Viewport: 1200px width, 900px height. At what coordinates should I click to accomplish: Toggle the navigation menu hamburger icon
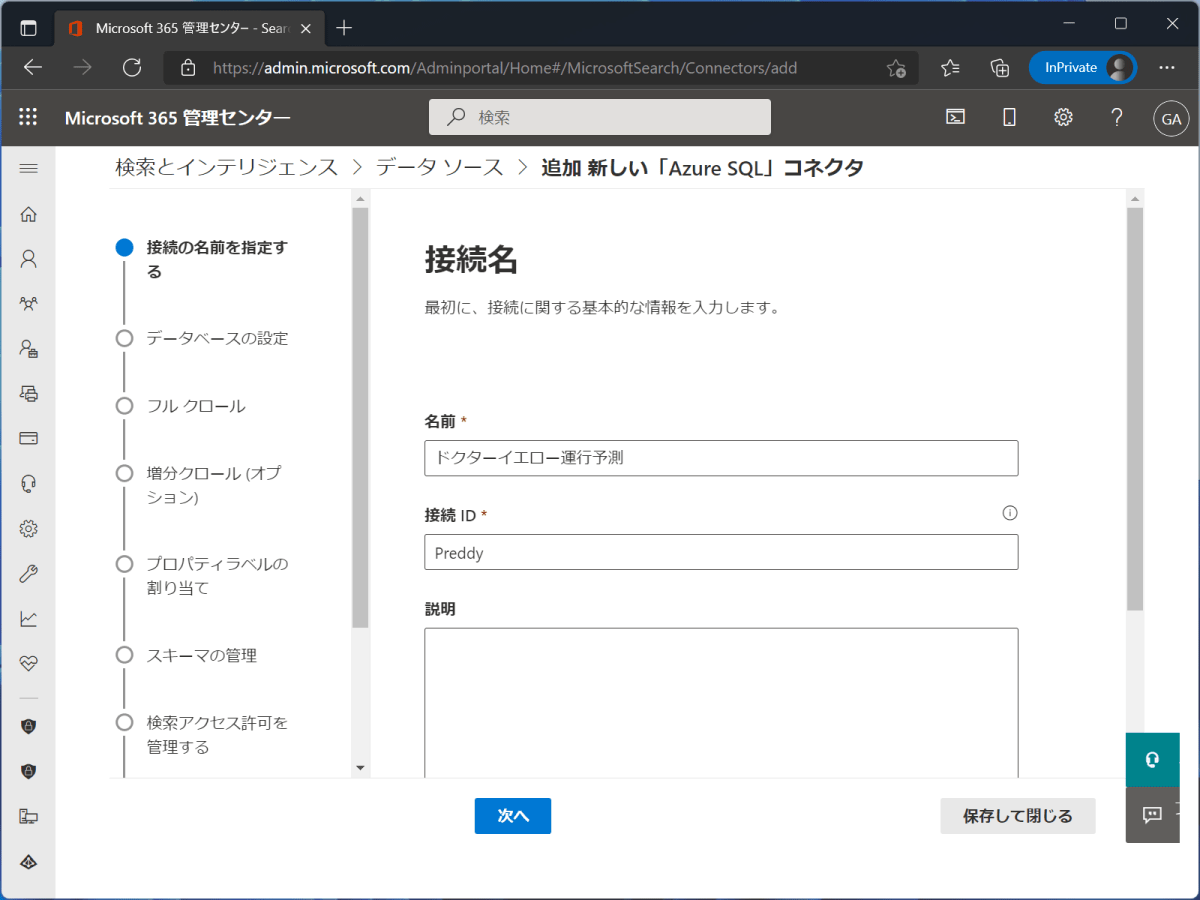click(x=28, y=168)
